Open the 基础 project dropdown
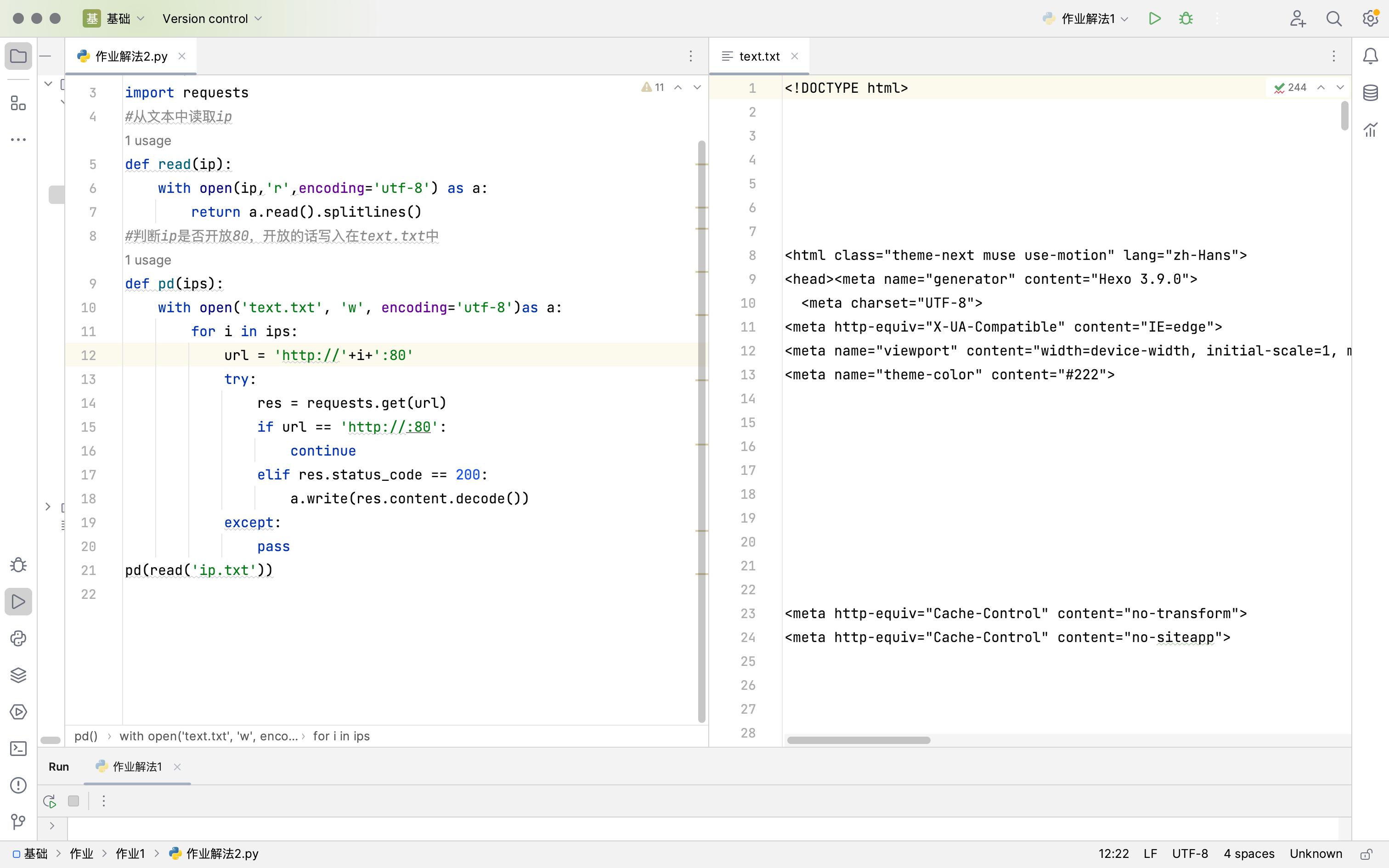The height and width of the screenshot is (868, 1389). 114,18
